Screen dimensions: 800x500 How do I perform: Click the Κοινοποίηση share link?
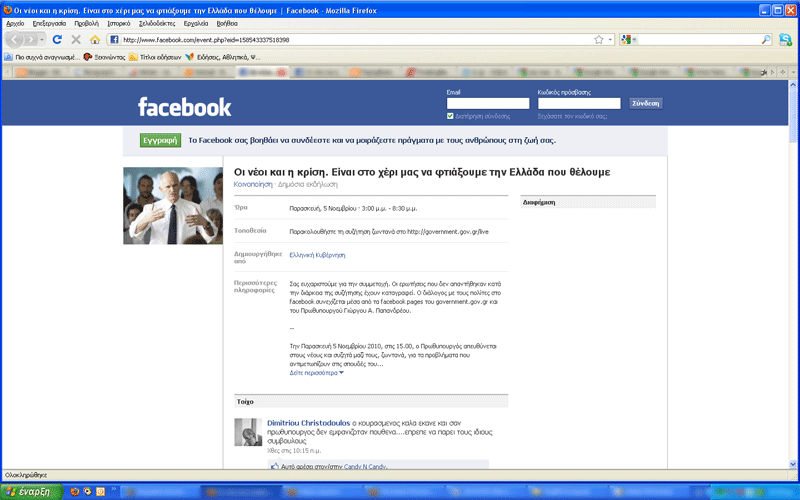tap(253, 184)
